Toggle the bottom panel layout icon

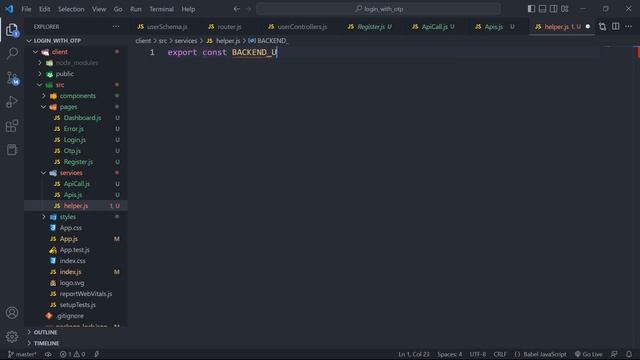[542, 9]
